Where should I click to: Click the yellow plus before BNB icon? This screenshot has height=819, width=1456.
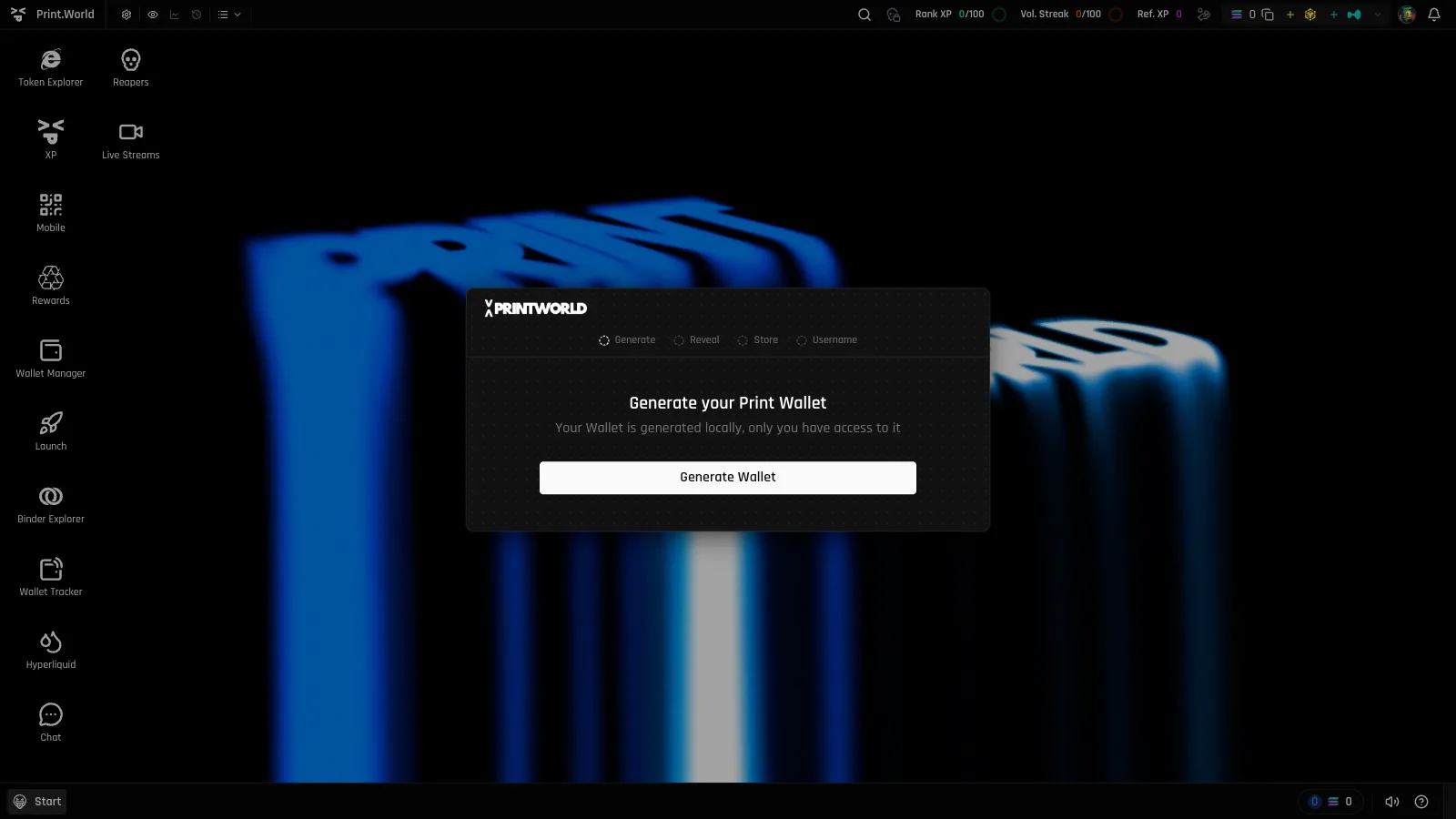point(1290,15)
